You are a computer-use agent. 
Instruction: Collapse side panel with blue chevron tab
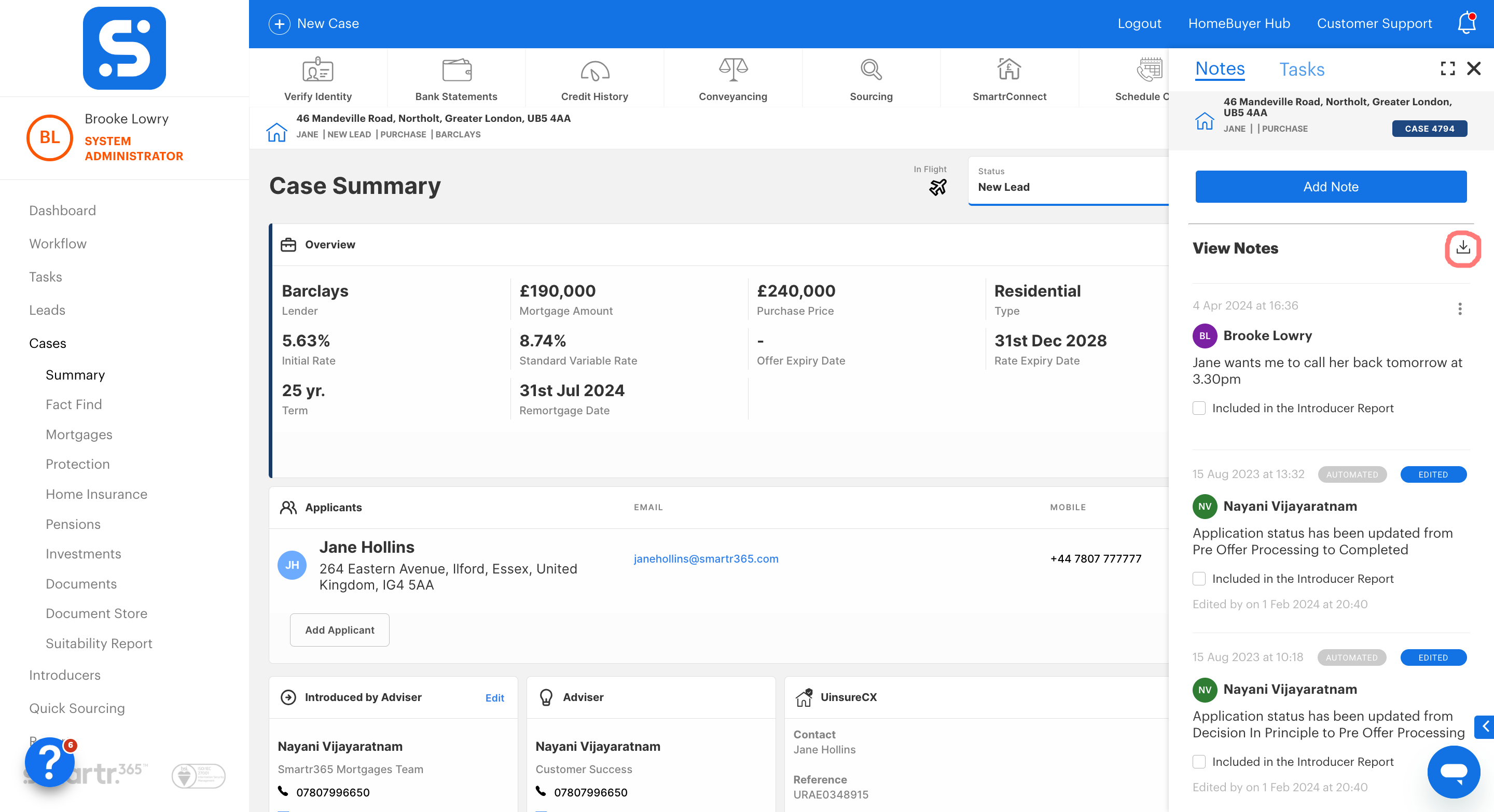1484,726
